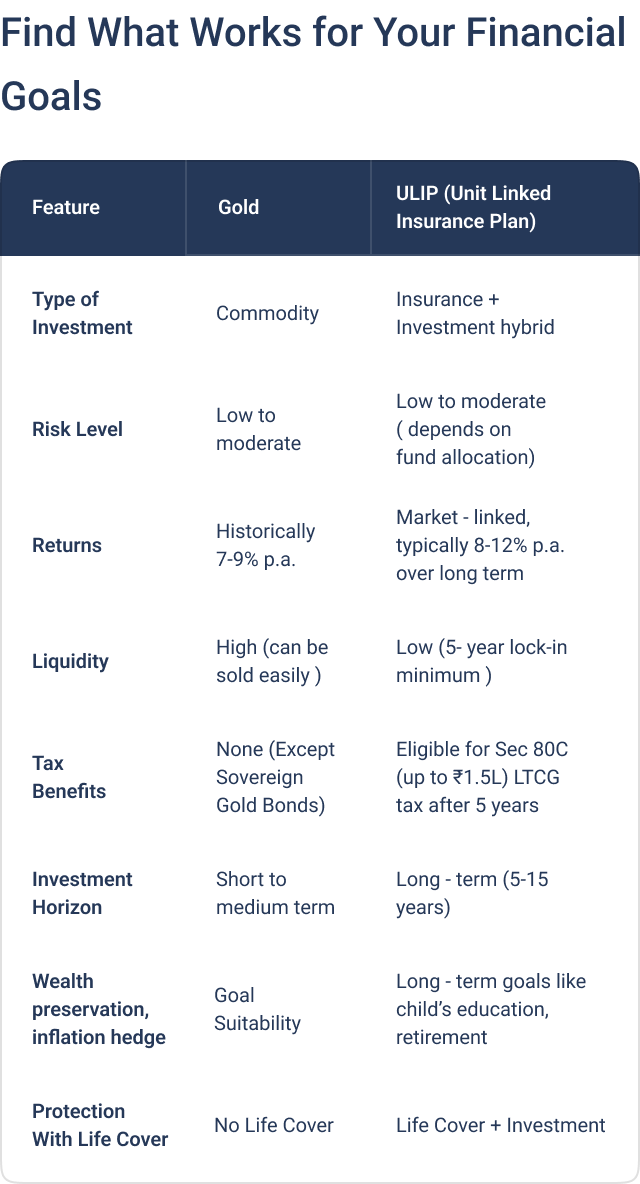Image resolution: width=640 pixels, height=1184 pixels.
Task: Click the 'Life Cover + Investment' cell
Action: coord(500,1125)
